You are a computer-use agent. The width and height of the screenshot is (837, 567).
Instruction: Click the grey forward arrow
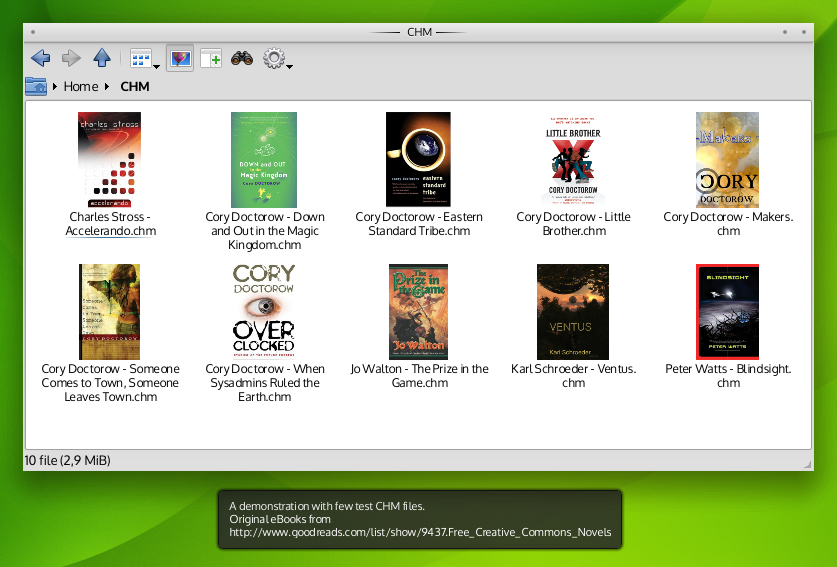71,58
